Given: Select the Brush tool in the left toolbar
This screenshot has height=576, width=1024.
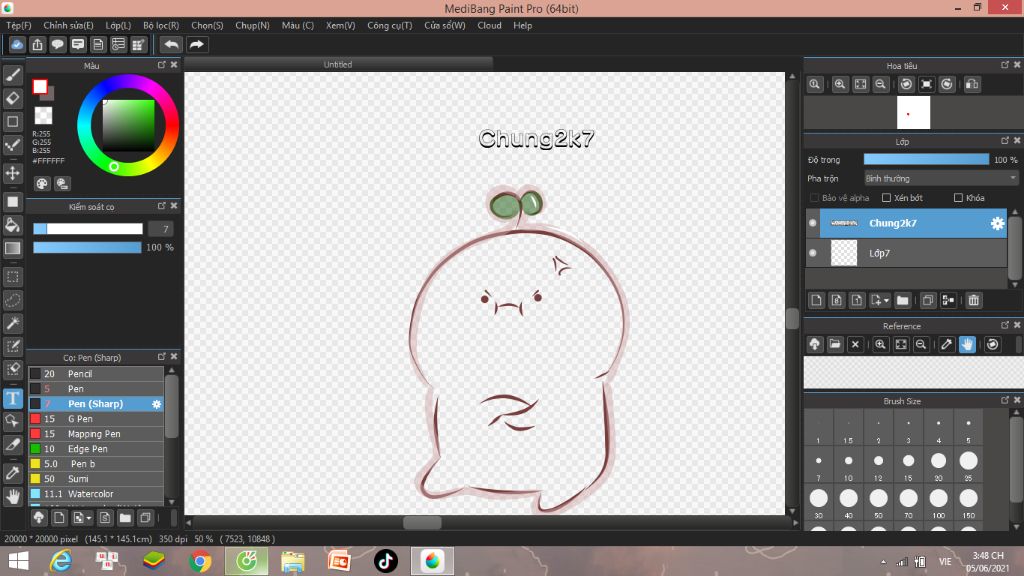Looking at the screenshot, I should (12, 75).
